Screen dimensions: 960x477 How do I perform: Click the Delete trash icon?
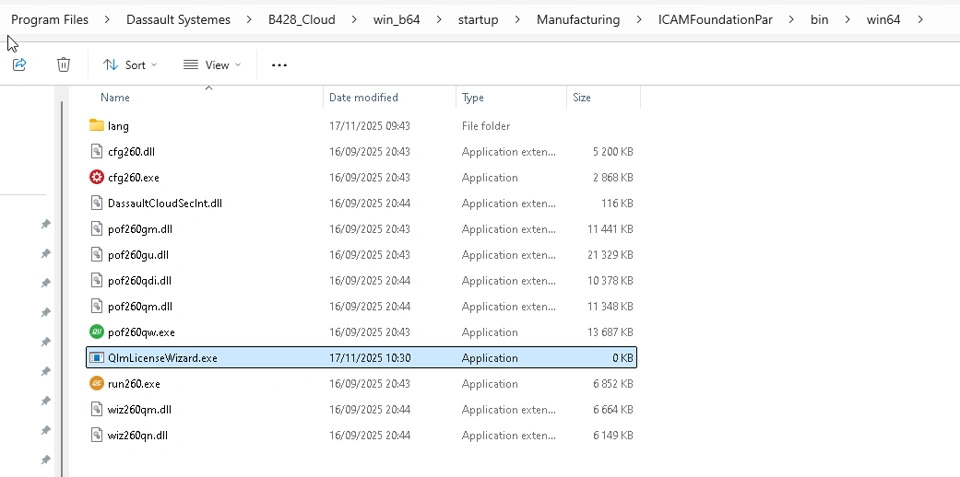63,65
